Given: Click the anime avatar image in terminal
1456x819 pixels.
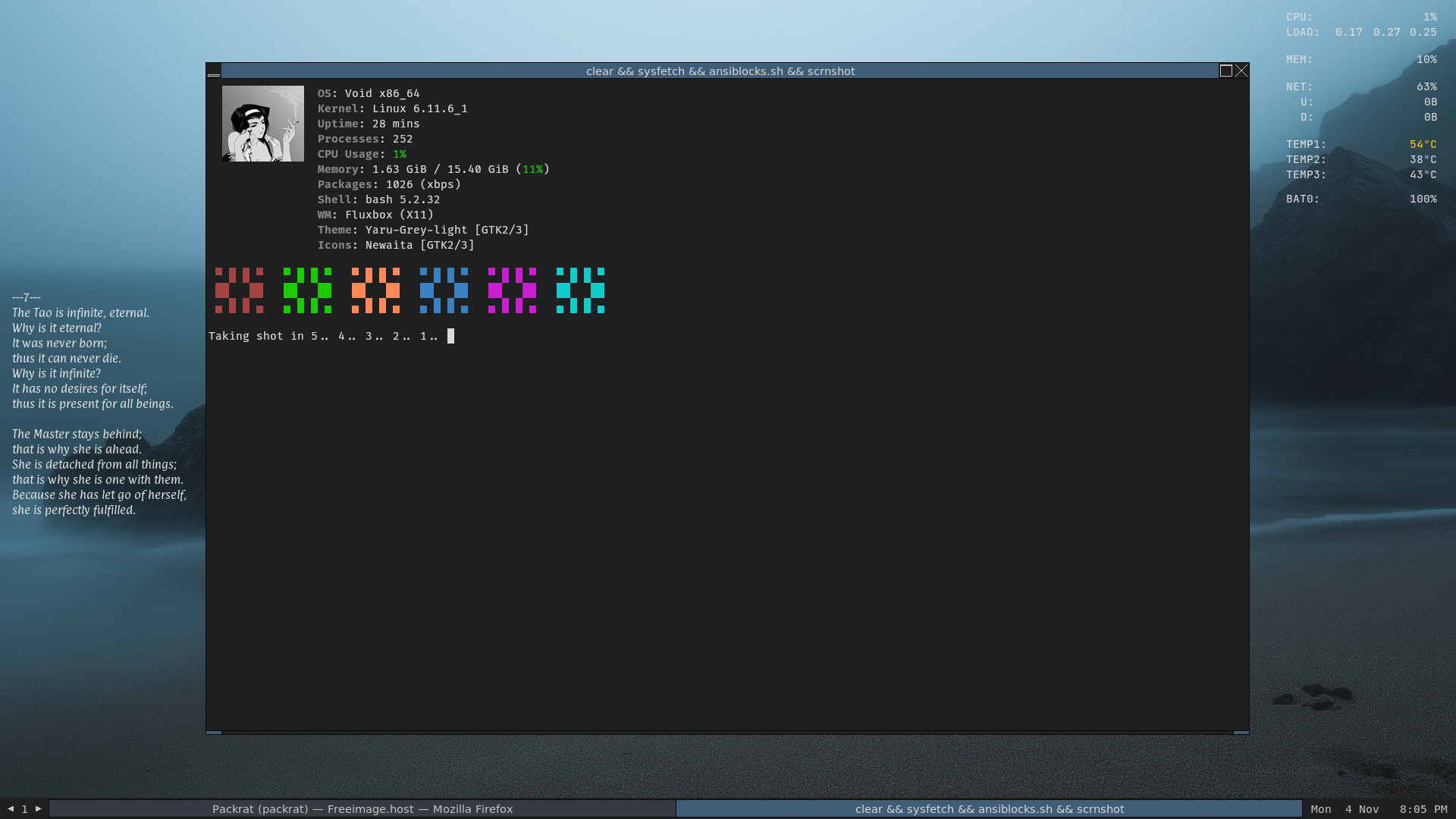Looking at the screenshot, I should pos(262,124).
